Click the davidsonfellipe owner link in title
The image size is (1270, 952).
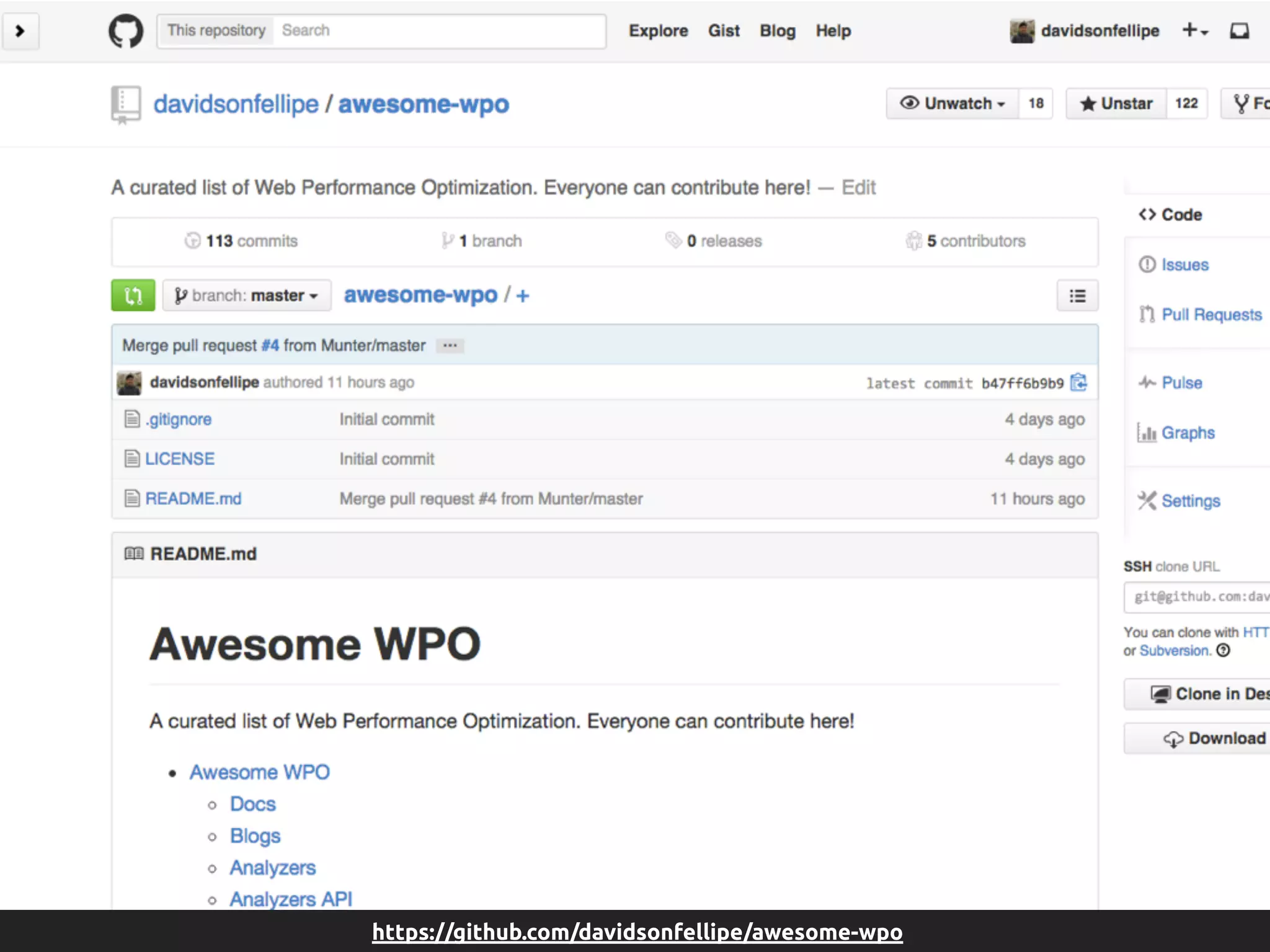pyautogui.click(x=236, y=104)
